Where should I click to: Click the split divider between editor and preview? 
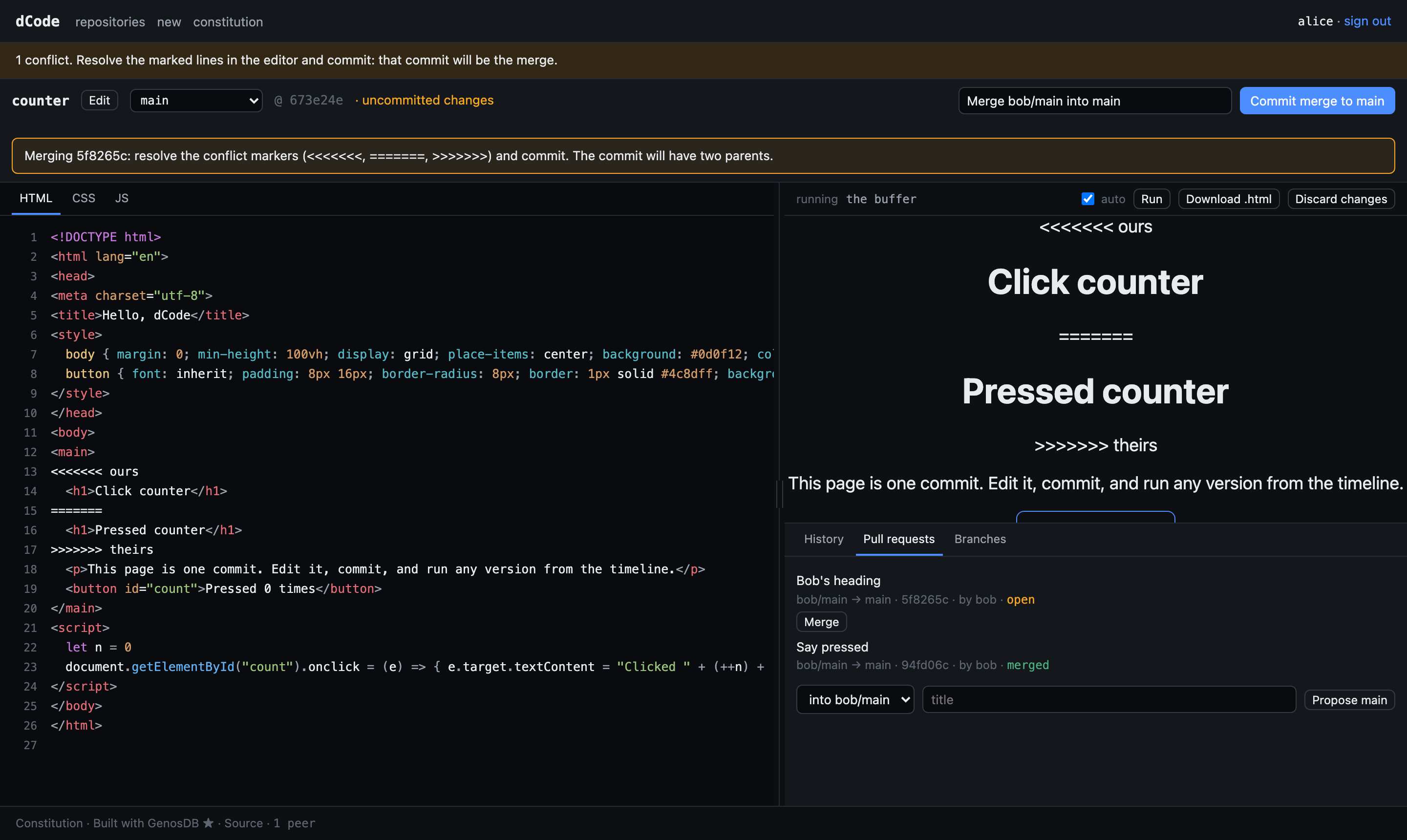click(779, 494)
